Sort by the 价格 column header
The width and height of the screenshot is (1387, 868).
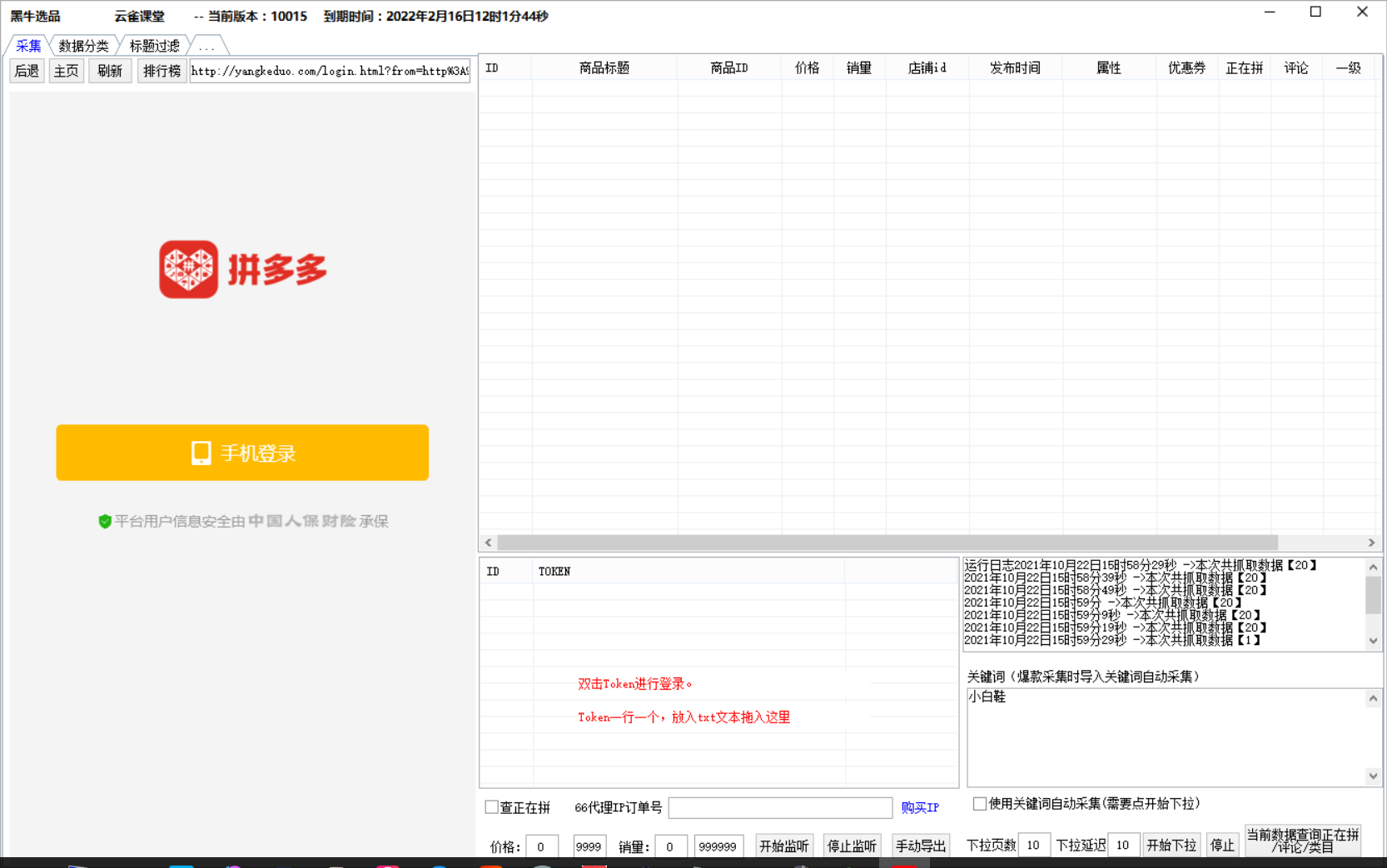coord(807,68)
